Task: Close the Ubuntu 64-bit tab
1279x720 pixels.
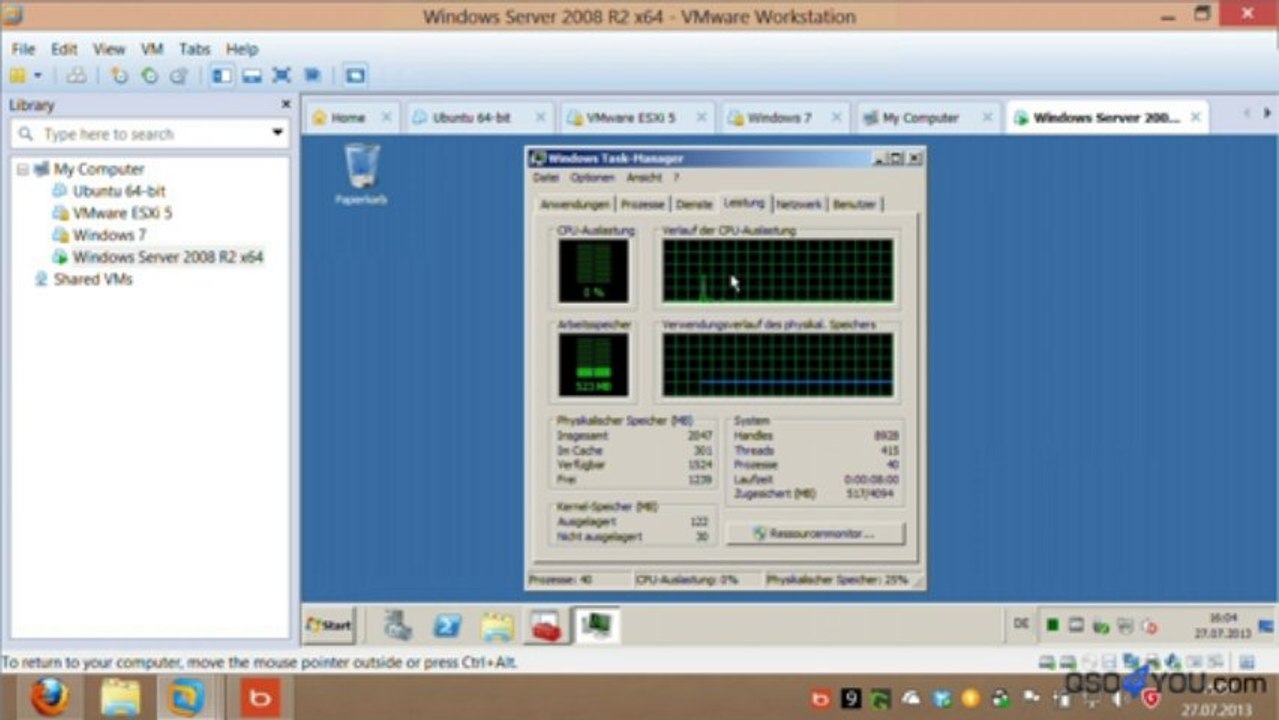Action: point(541,117)
